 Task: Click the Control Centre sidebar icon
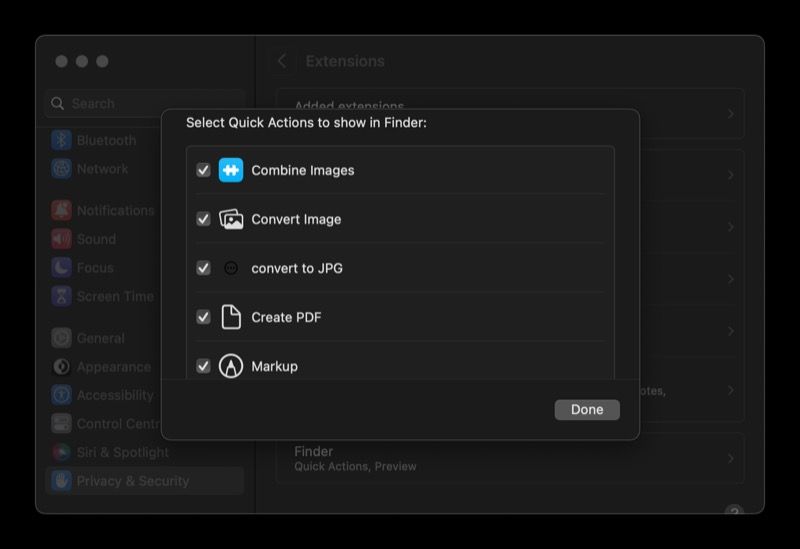click(x=61, y=424)
